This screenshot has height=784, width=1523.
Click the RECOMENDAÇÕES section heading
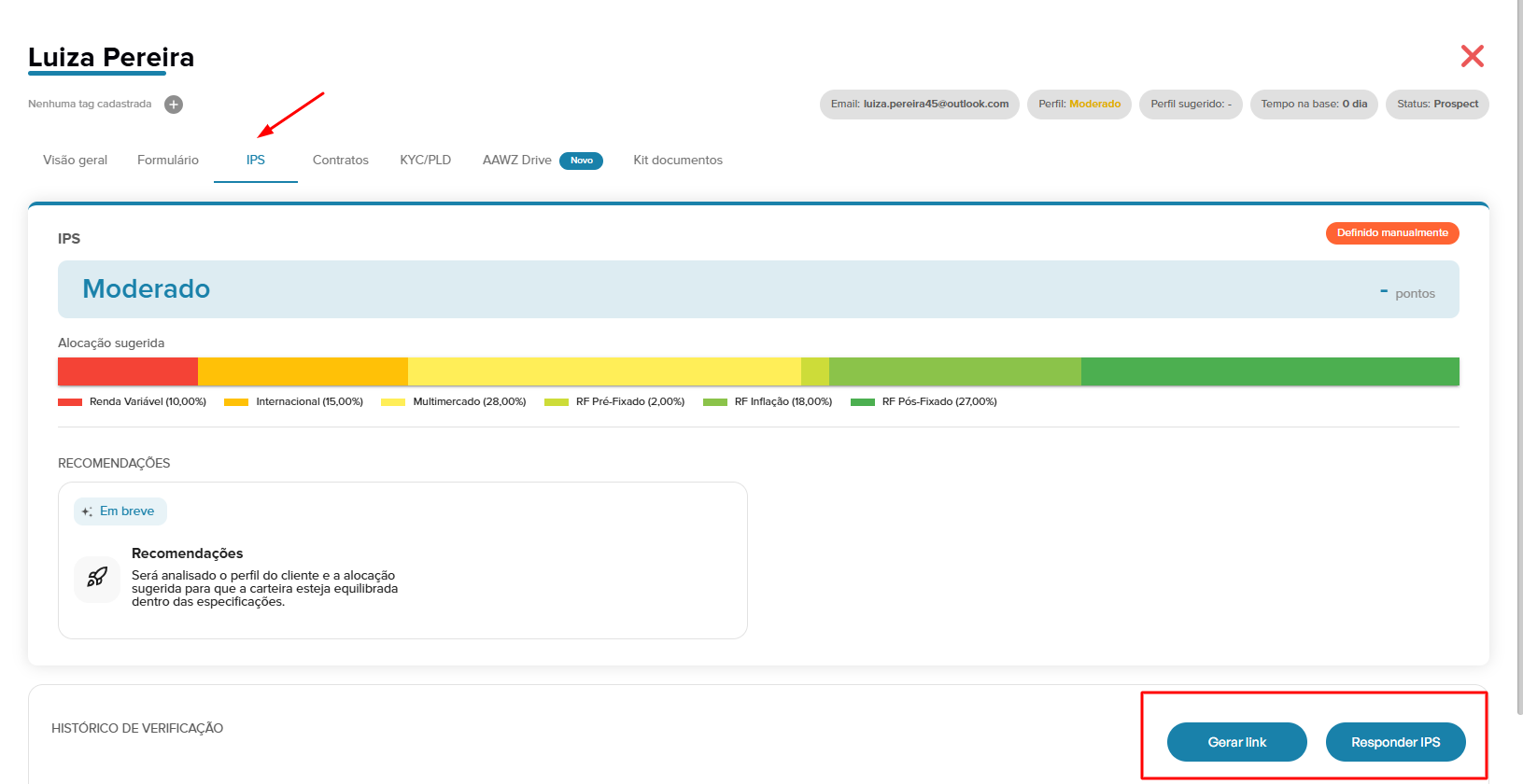point(114,463)
